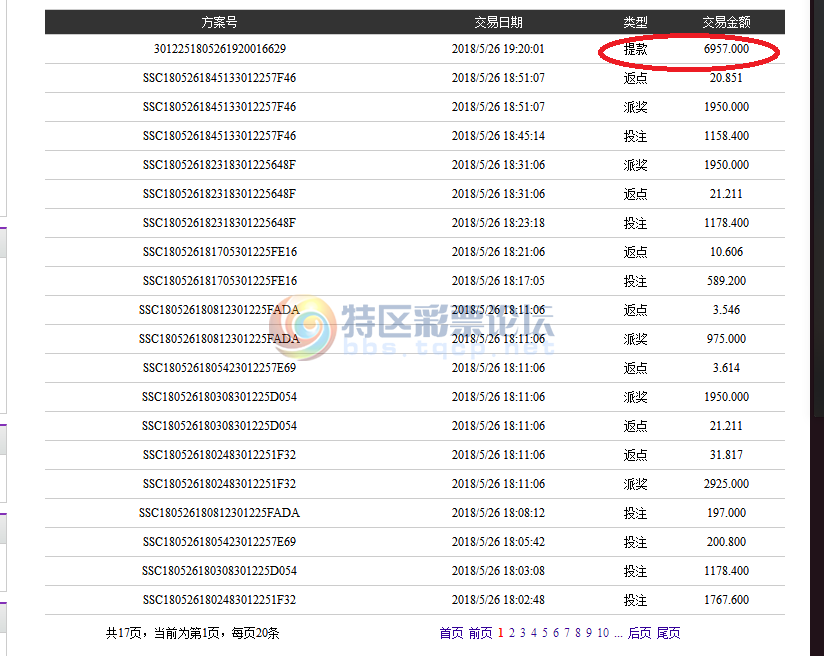824x656 pixels.
Task: Jump to last page via 尾页
Action: [668, 633]
